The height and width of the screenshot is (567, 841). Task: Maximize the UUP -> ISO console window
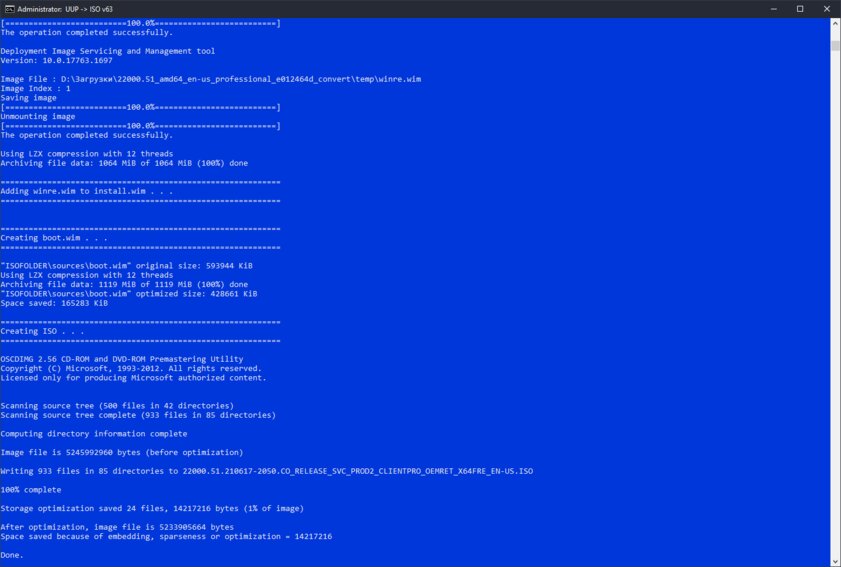(x=800, y=9)
